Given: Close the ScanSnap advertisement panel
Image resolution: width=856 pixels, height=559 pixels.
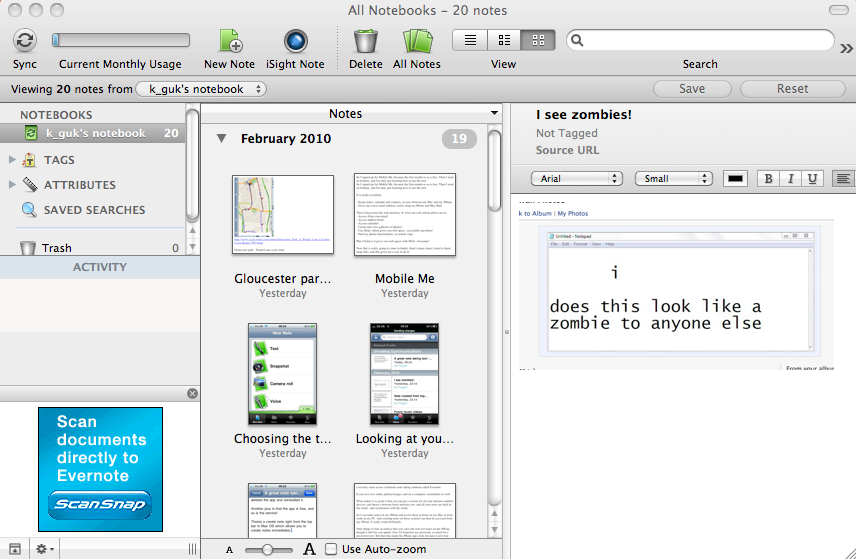Looking at the screenshot, I should pyautogui.click(x=192, y=394).
